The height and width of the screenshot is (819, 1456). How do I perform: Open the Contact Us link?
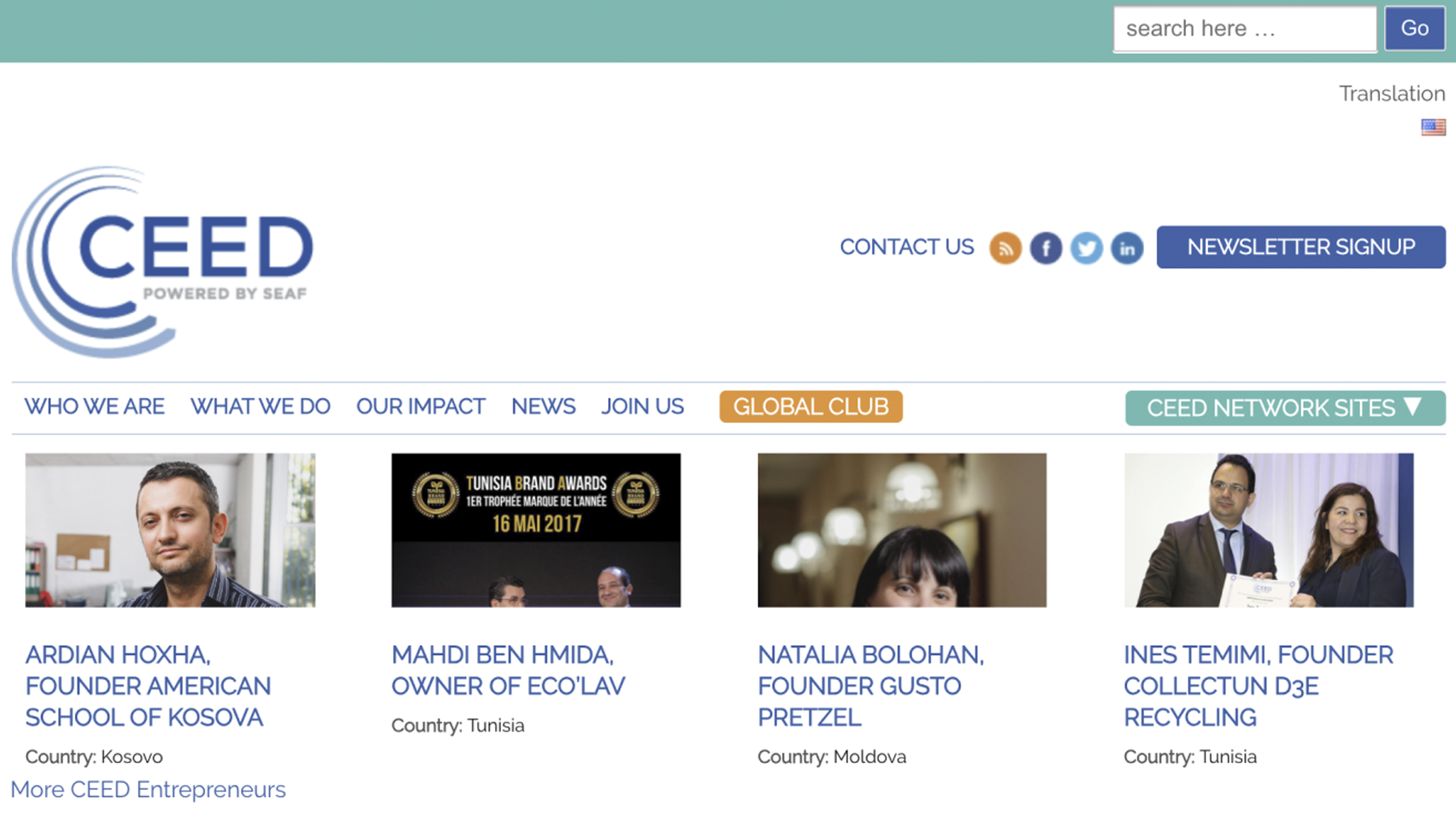click(x=907, y=247)
